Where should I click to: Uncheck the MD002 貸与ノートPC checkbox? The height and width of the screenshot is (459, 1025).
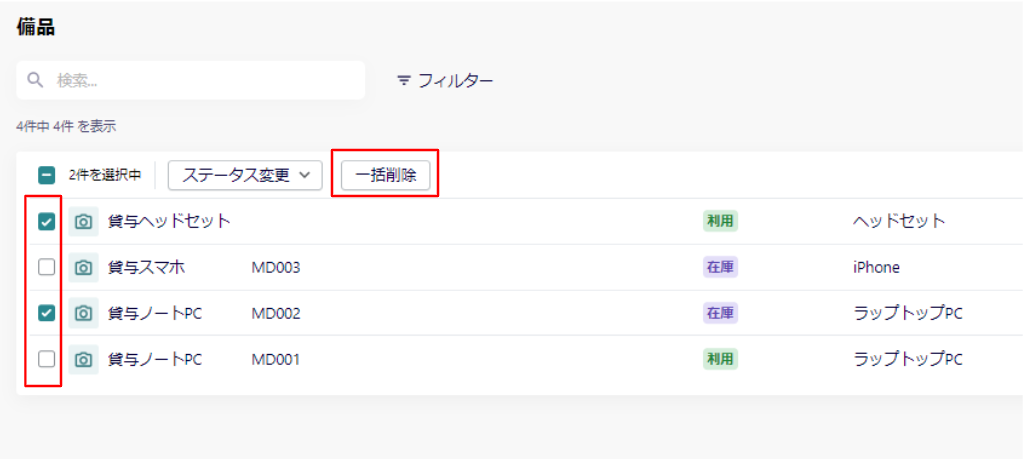click(46, 314)
